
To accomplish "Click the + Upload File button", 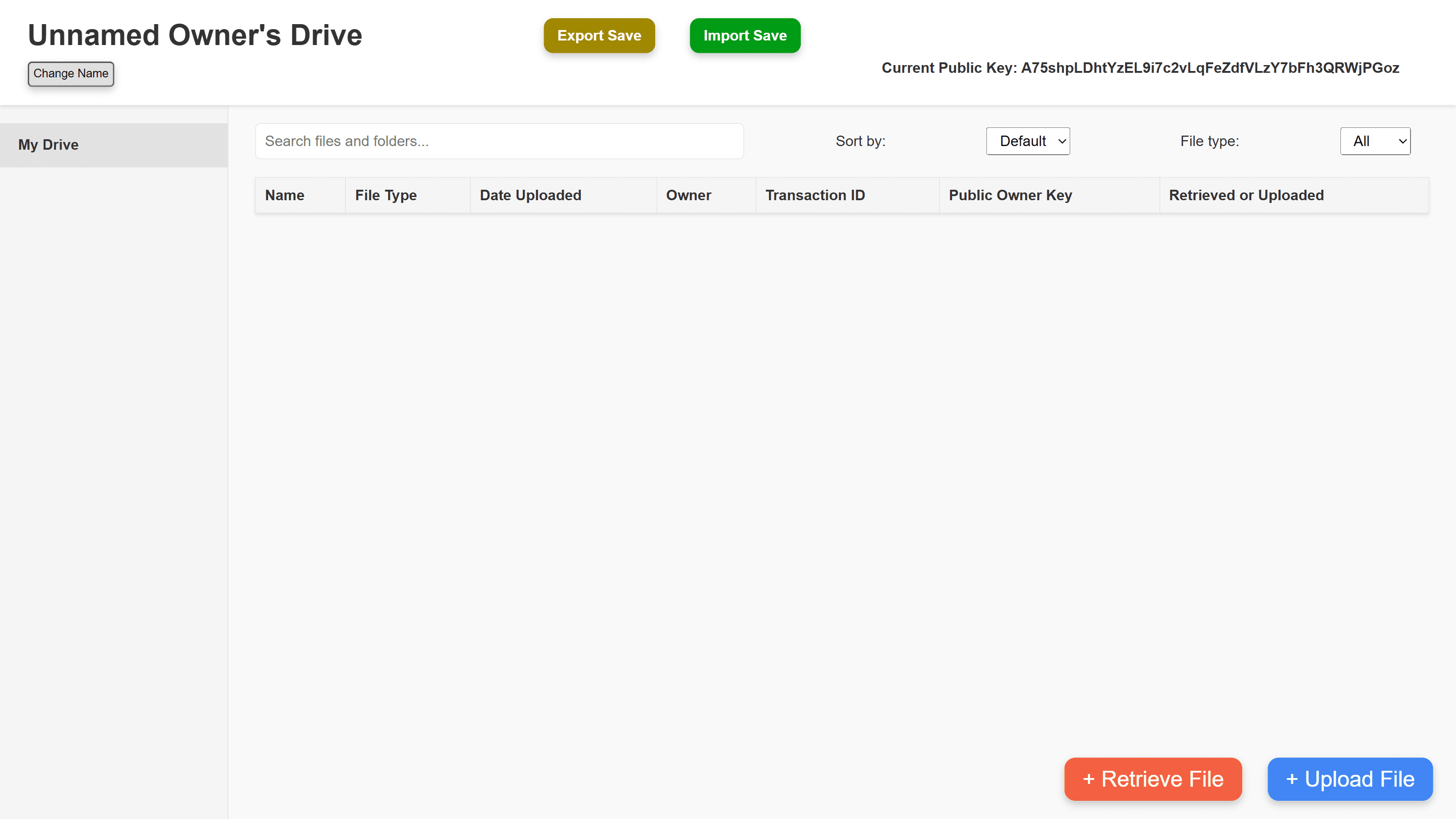I will point(1349,779).
